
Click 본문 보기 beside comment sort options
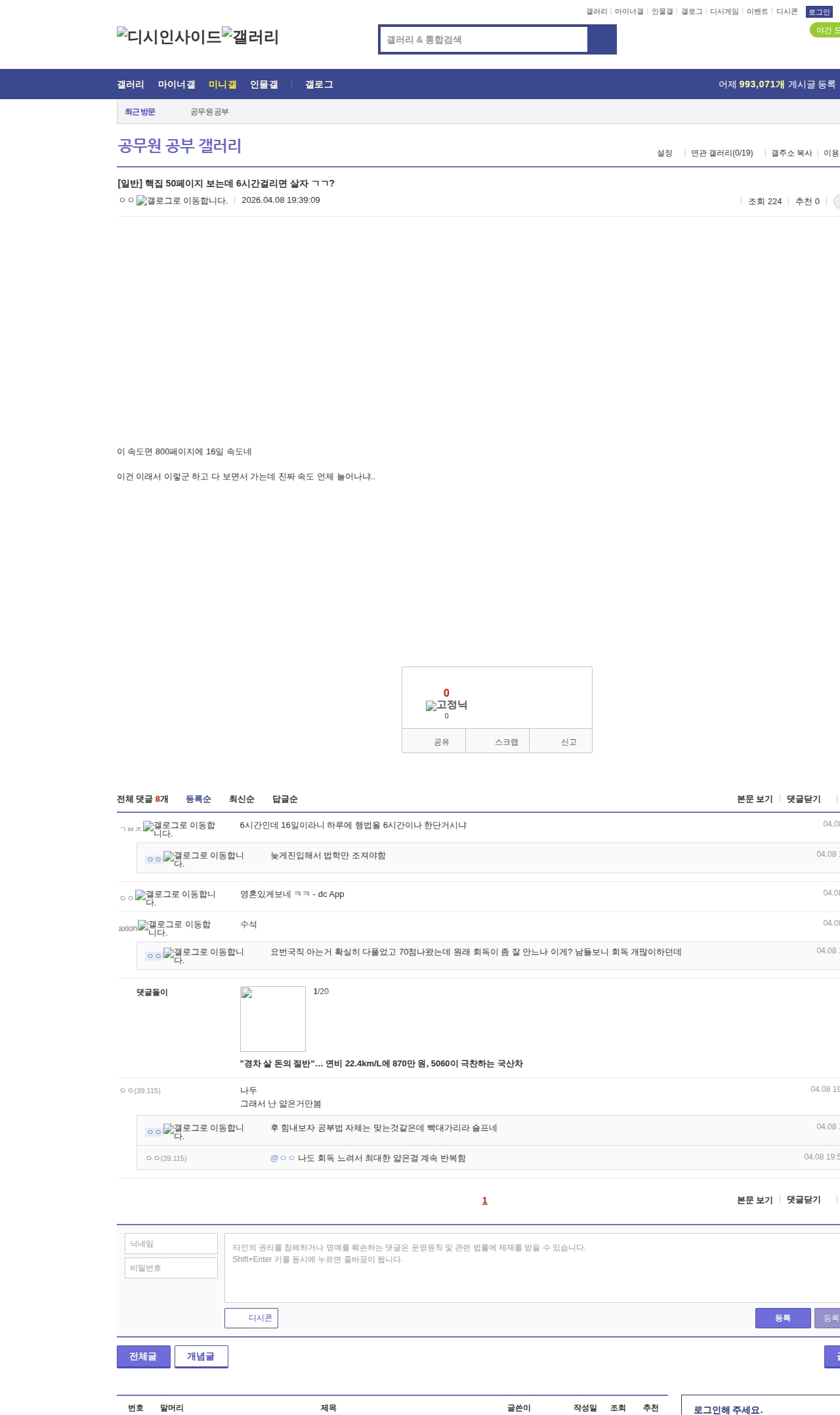(755, 799)
